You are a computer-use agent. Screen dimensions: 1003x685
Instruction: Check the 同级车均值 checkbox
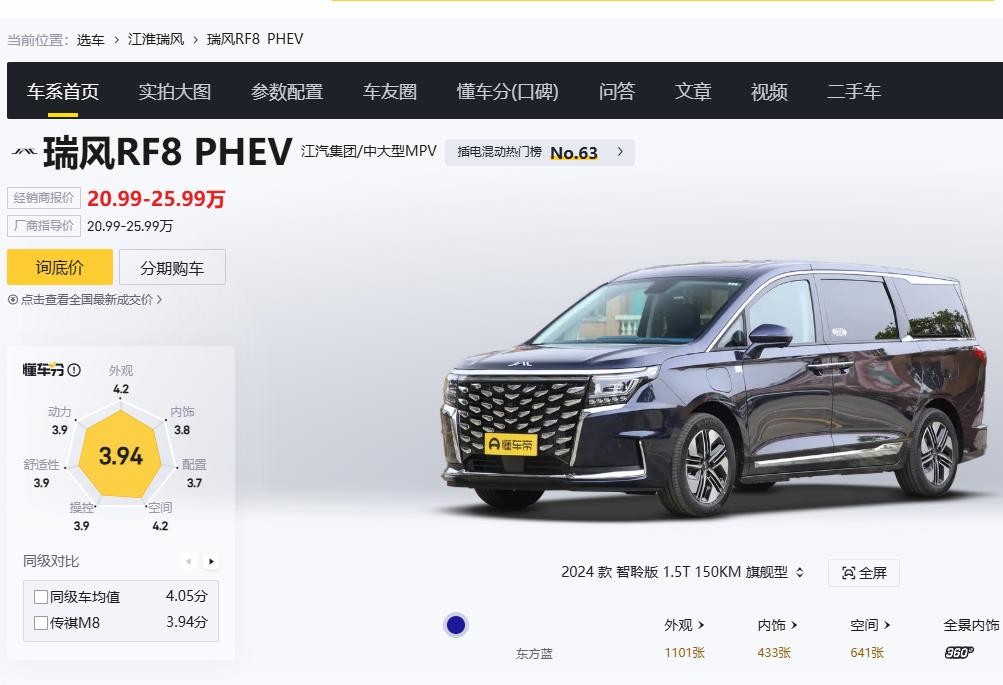point(41,597)
